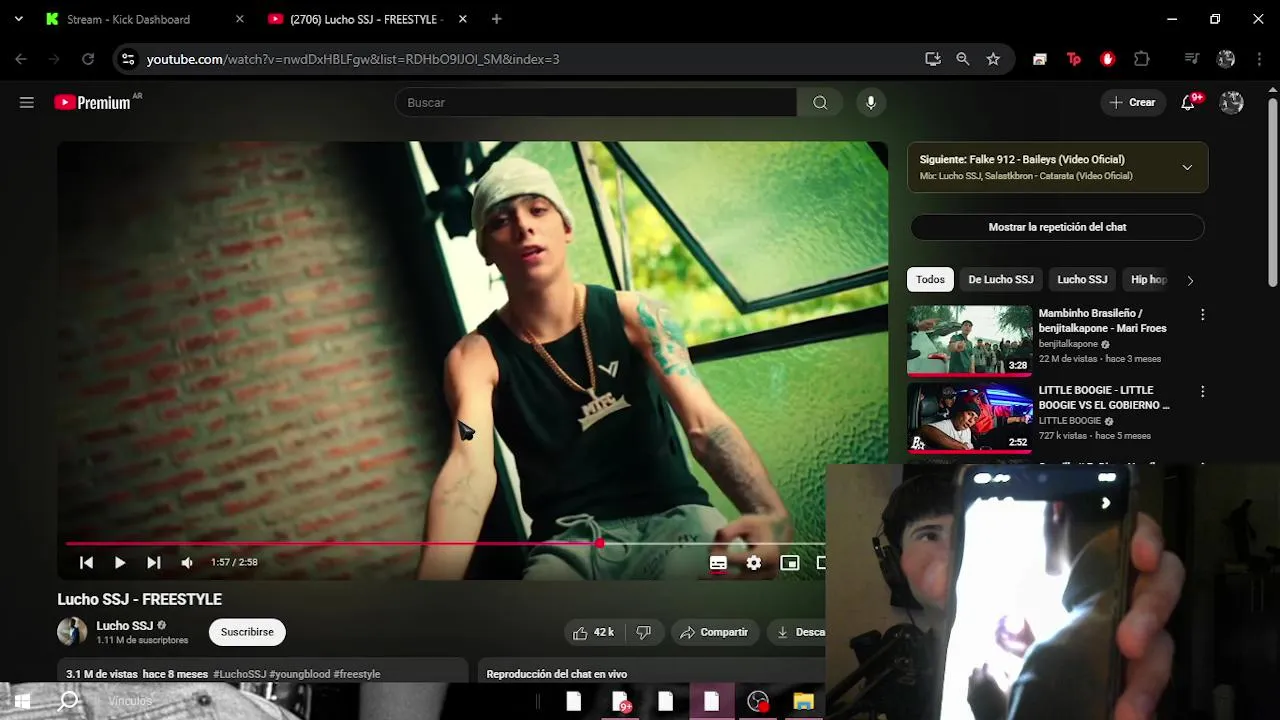Open Mambinho Brasileño video thumbnail
This screenshot has height=720, width=1280.
(x=969, y=340)
